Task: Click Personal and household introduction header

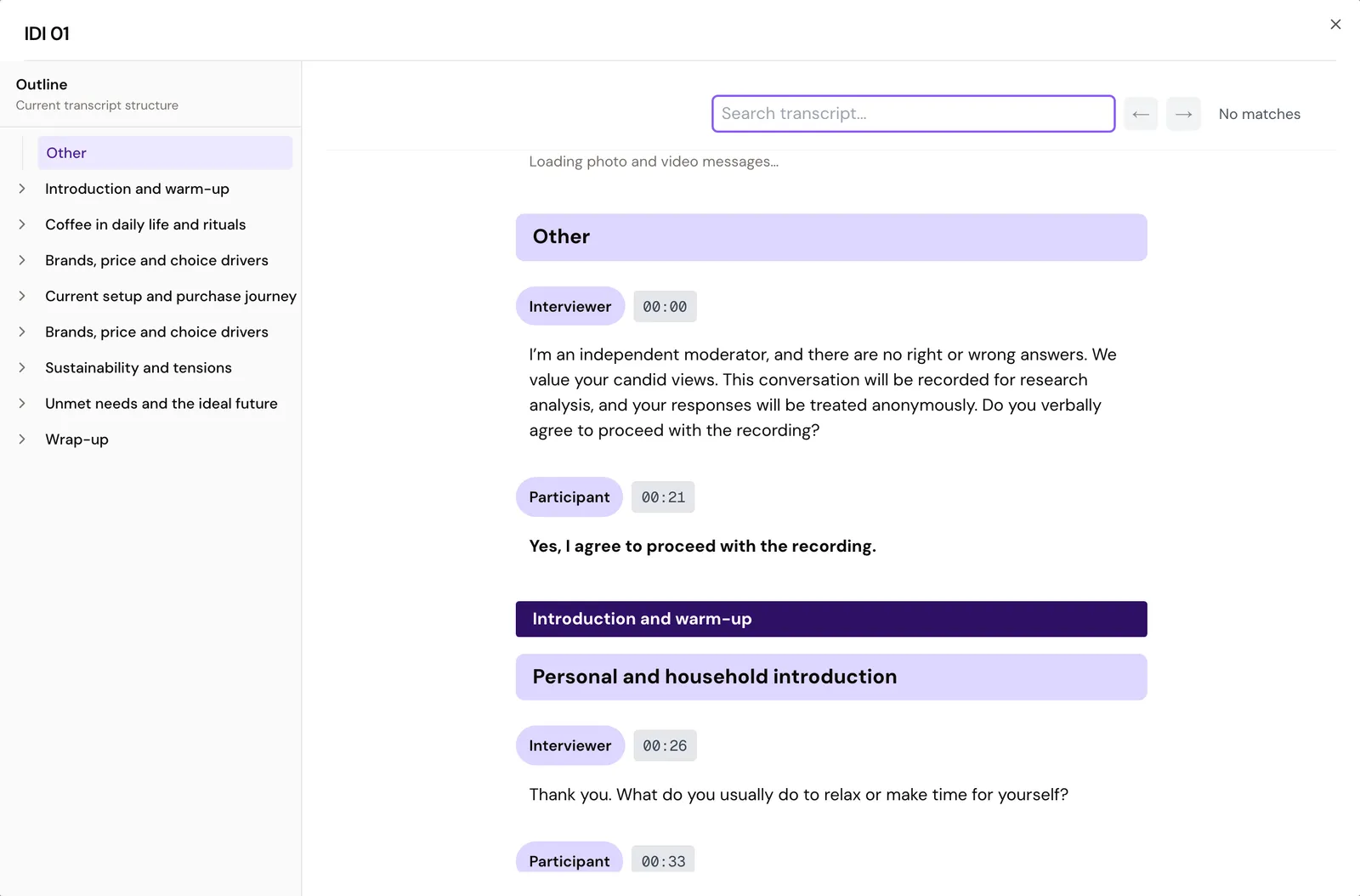Action: click(831, 677)
